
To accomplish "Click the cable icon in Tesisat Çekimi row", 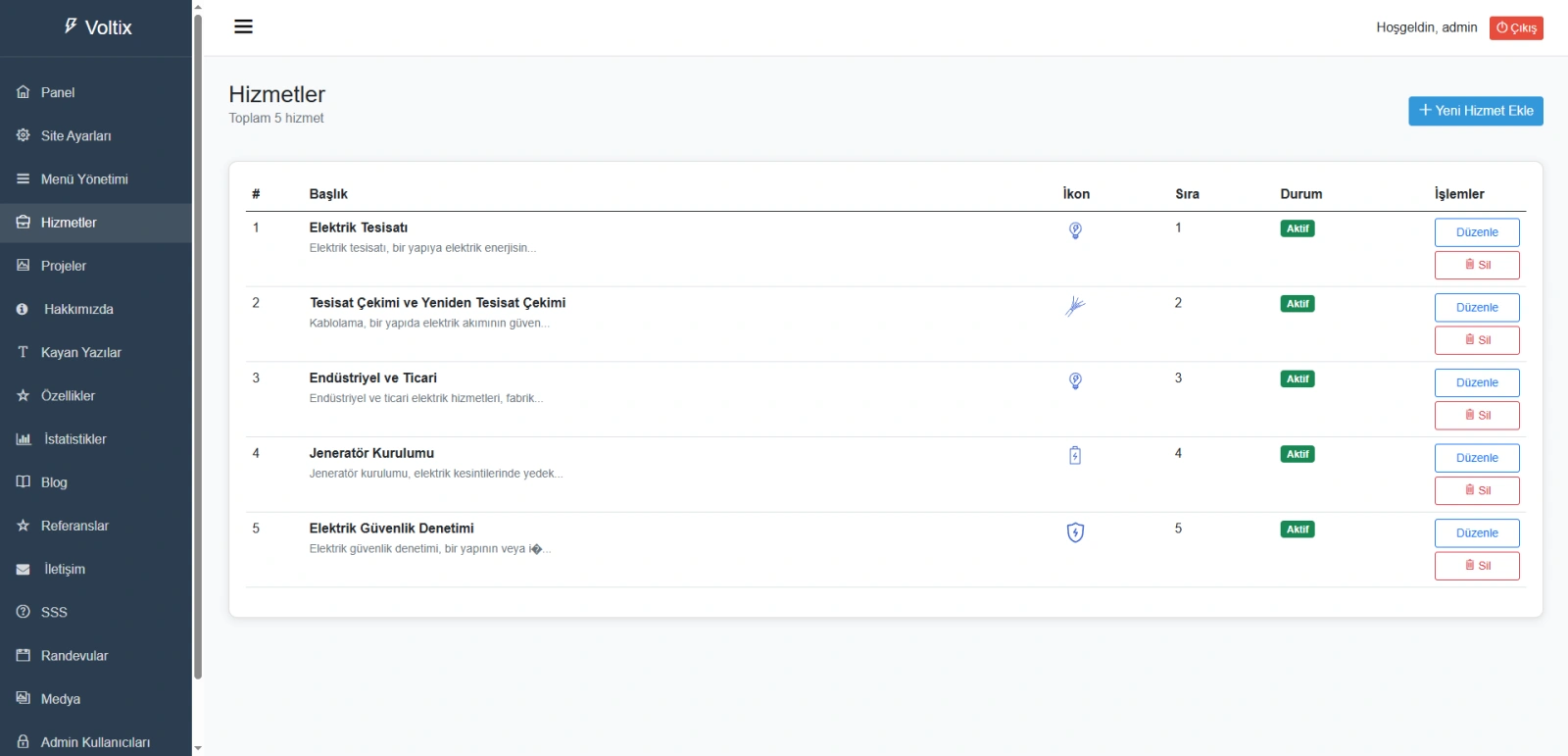I will [x=1075, y=306].
